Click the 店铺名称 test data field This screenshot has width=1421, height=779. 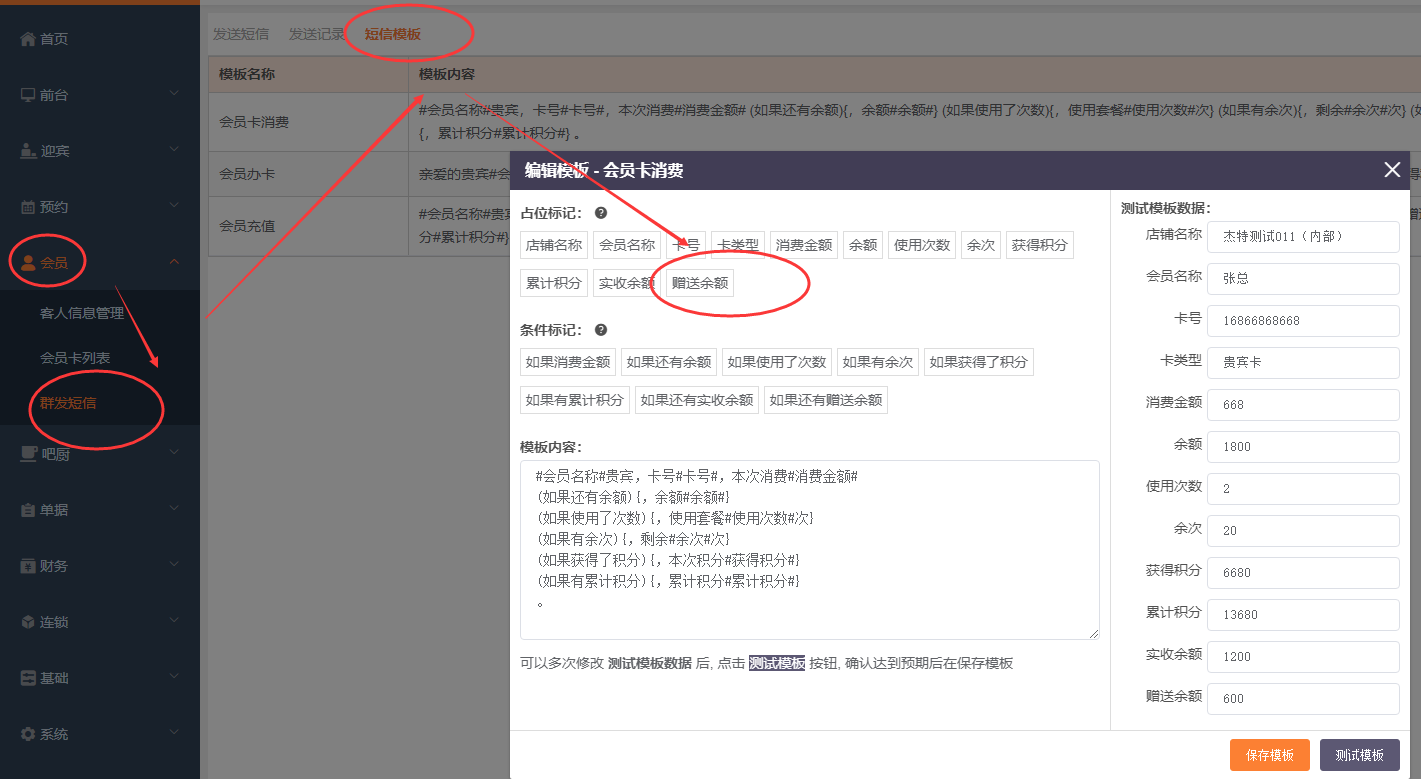[x=1303, y=237]
